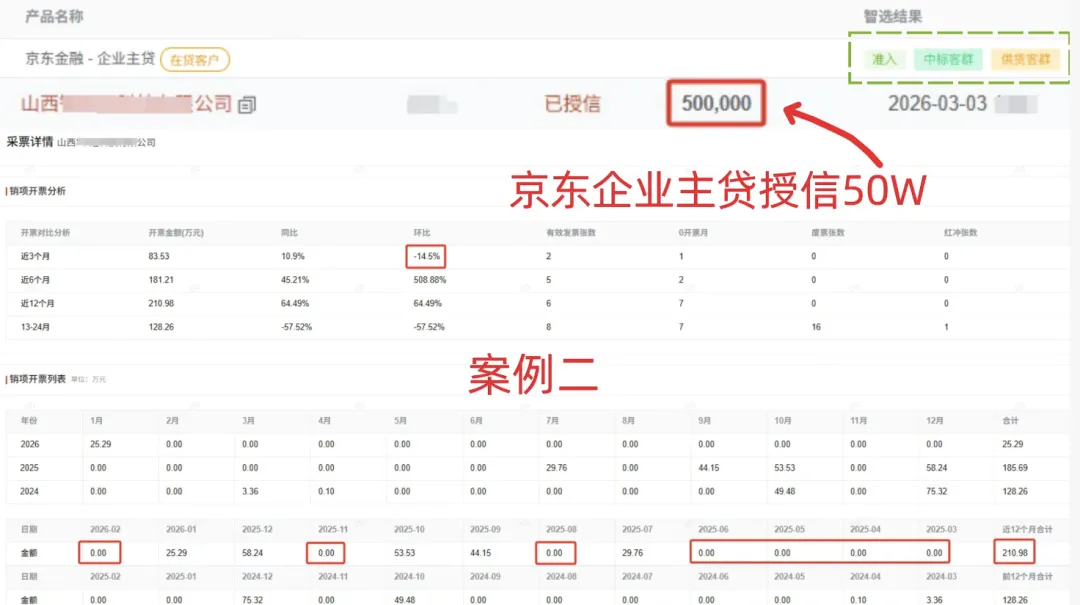Image resolution: width=1080 pixels, height=605 pixels.
Task: Click the 已授信 status text
Action: pyautogui.click(x=572, y=104)
